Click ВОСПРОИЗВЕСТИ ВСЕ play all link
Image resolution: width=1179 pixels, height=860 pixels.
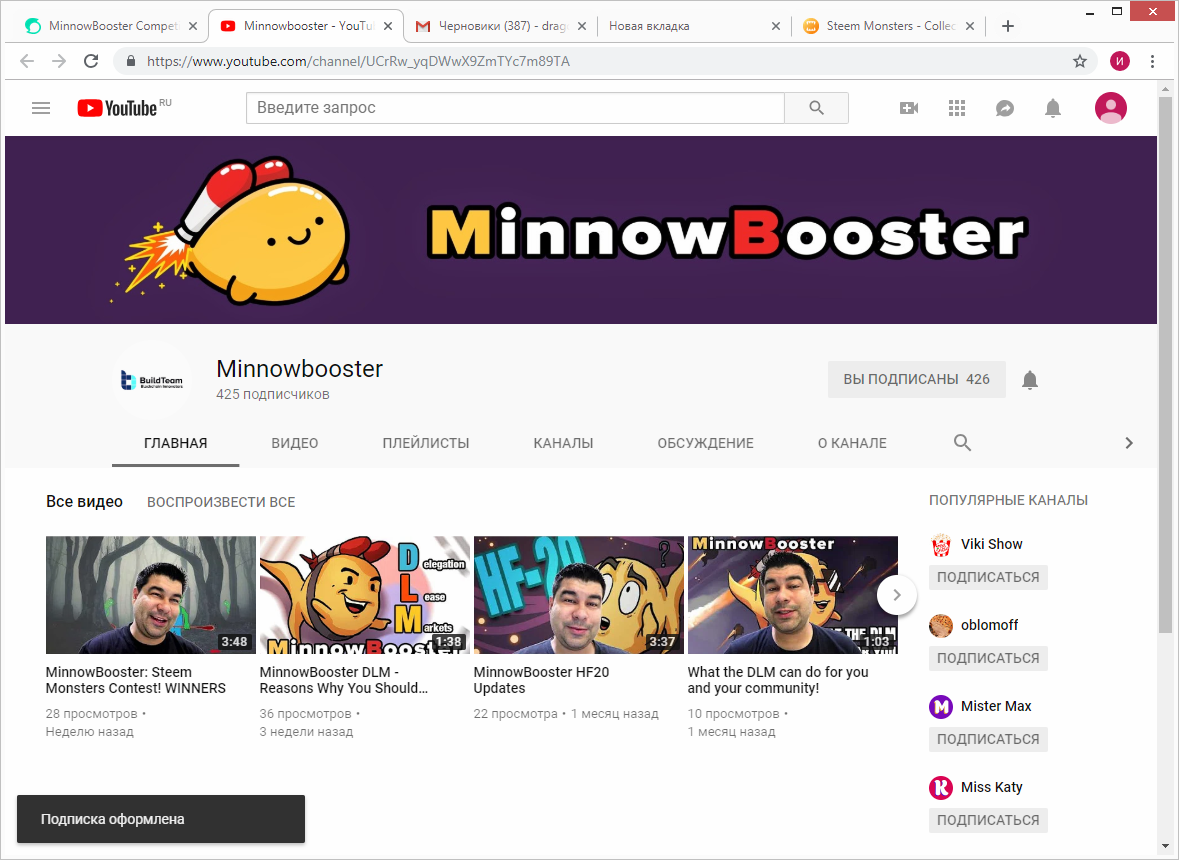(x=221, y=502)
